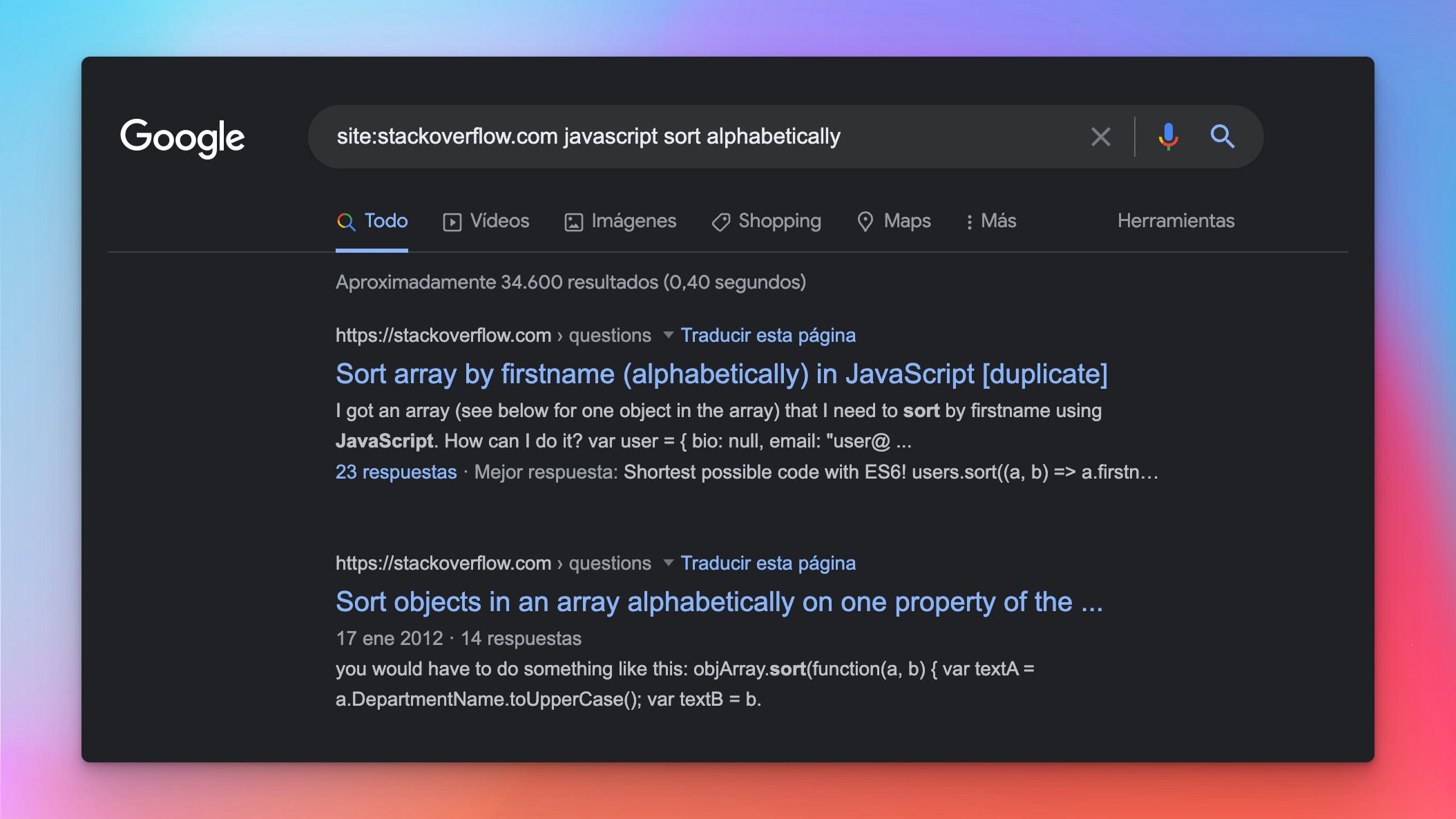Start voice search with microphone icon
Image resolution: width=1456 pixels, height=819 pixels.
(x=1168, y=137)
